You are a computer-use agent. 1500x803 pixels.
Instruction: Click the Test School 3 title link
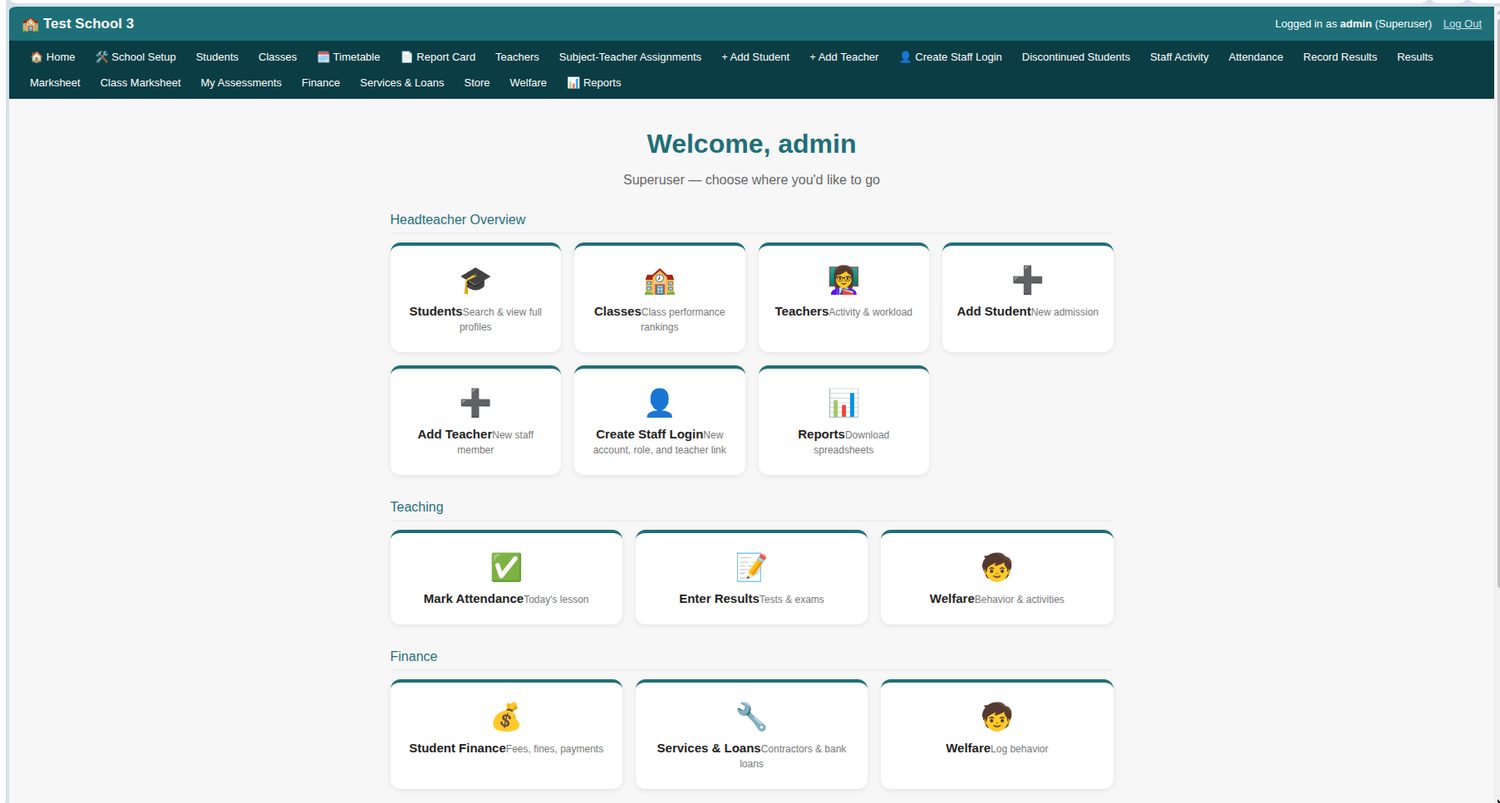coord(88,24)
